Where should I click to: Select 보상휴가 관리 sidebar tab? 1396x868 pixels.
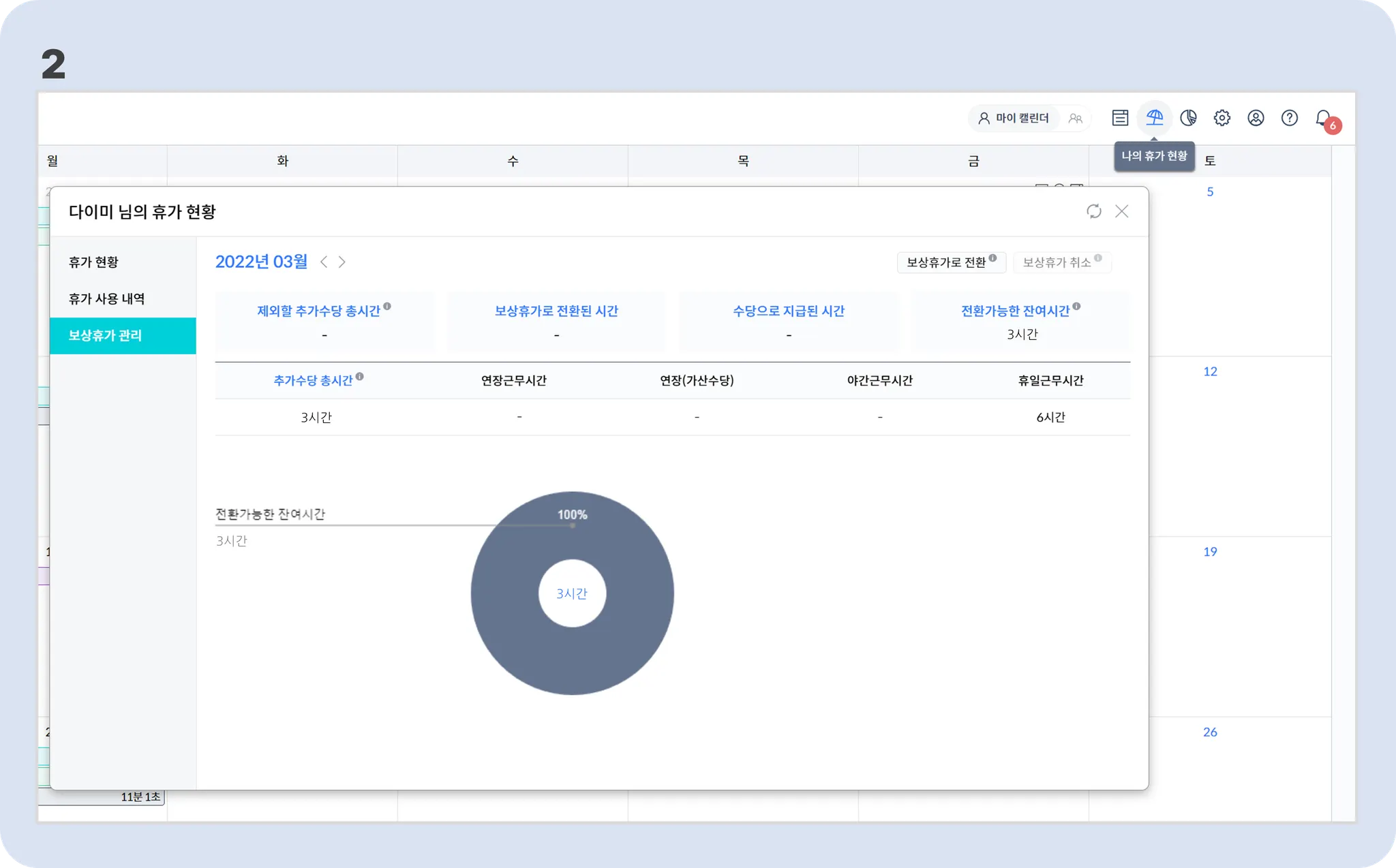[105, 335]
